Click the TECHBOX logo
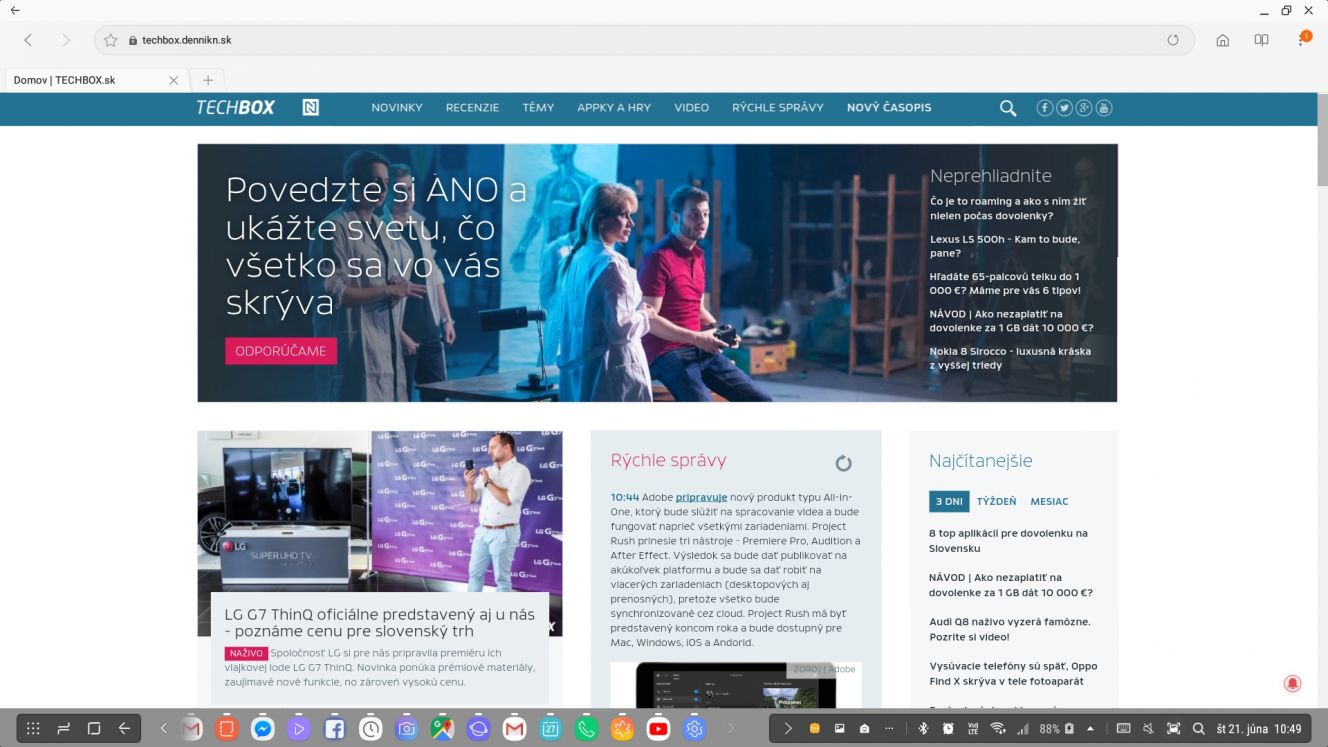Screen dimensions: 1328x747 (235, 107)
